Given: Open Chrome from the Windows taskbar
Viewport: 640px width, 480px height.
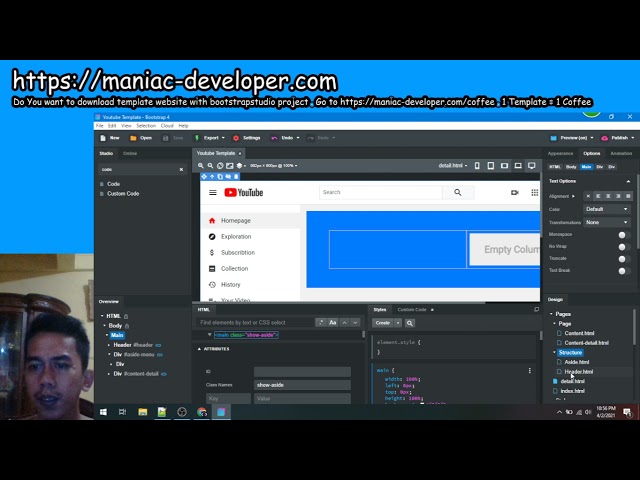Looking at the screenshot, I should 202,412.
